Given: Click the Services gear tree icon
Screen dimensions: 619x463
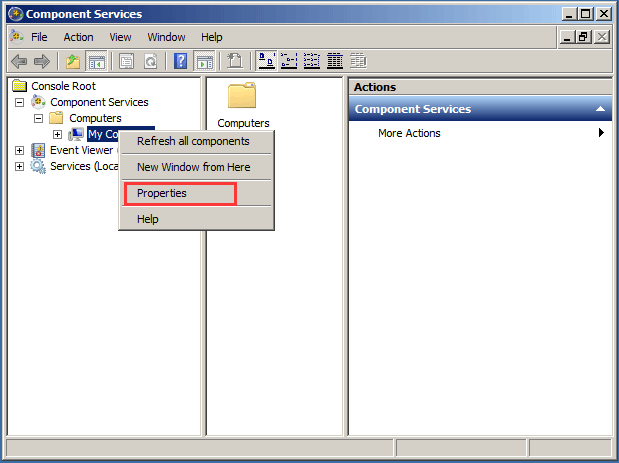Looking at the screenshot, I should (x=38, y=166).
